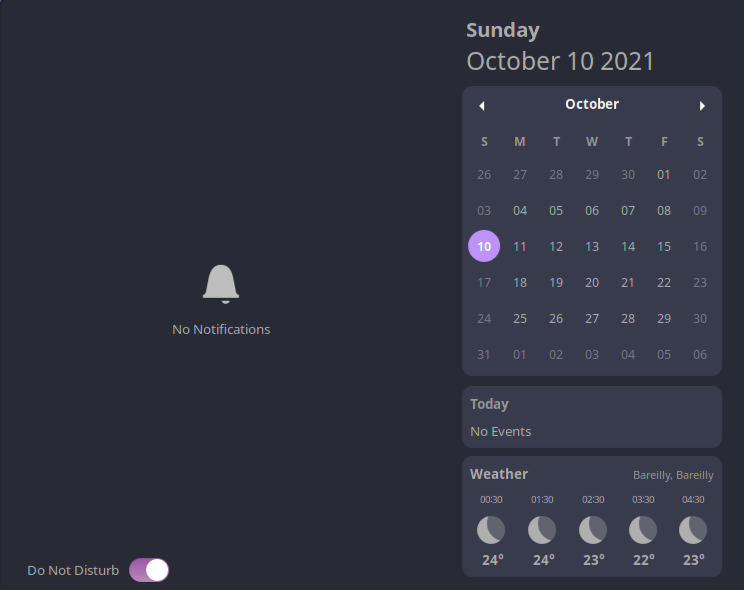Go to next month with right arrow
The image size is (744, 590).
click(702, 105)
